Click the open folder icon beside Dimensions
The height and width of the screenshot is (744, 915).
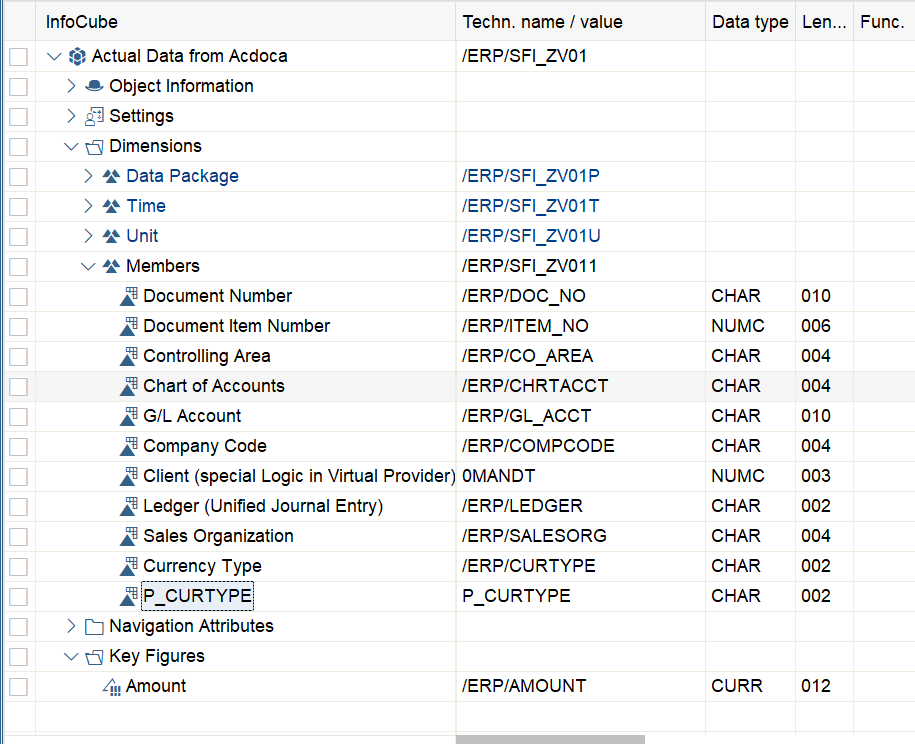[94, 146]
